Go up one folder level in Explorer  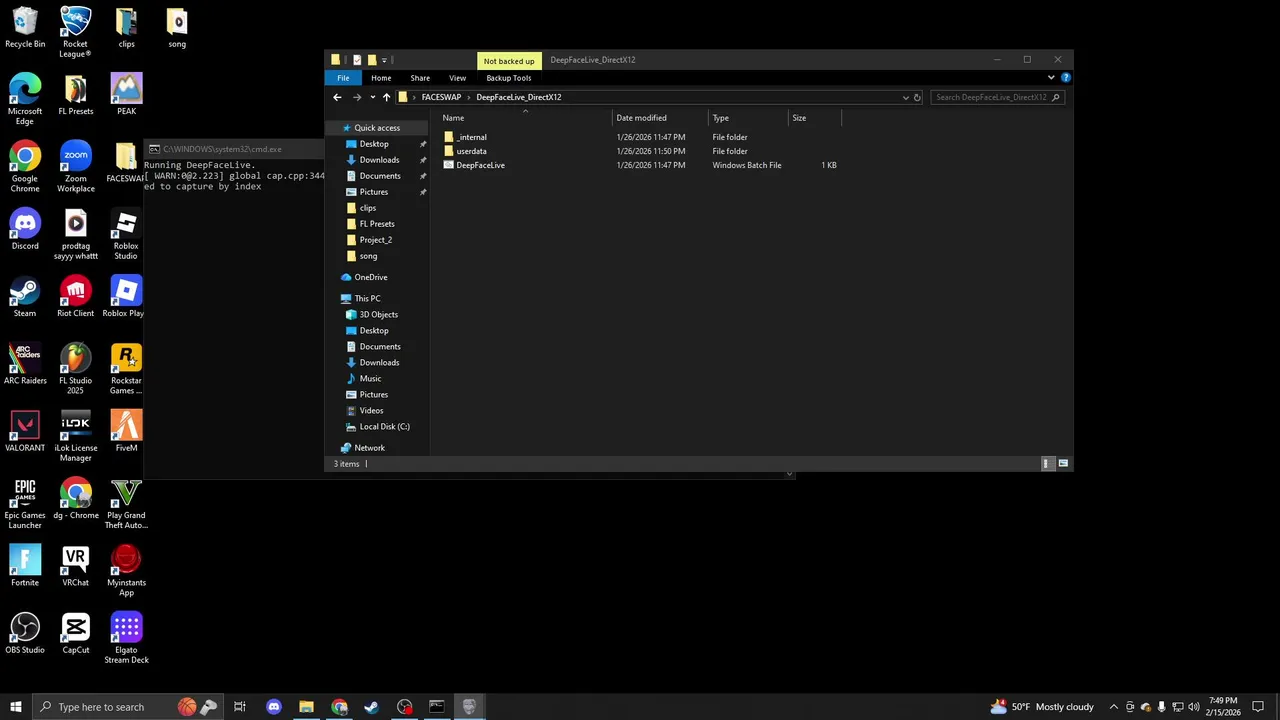386,97
